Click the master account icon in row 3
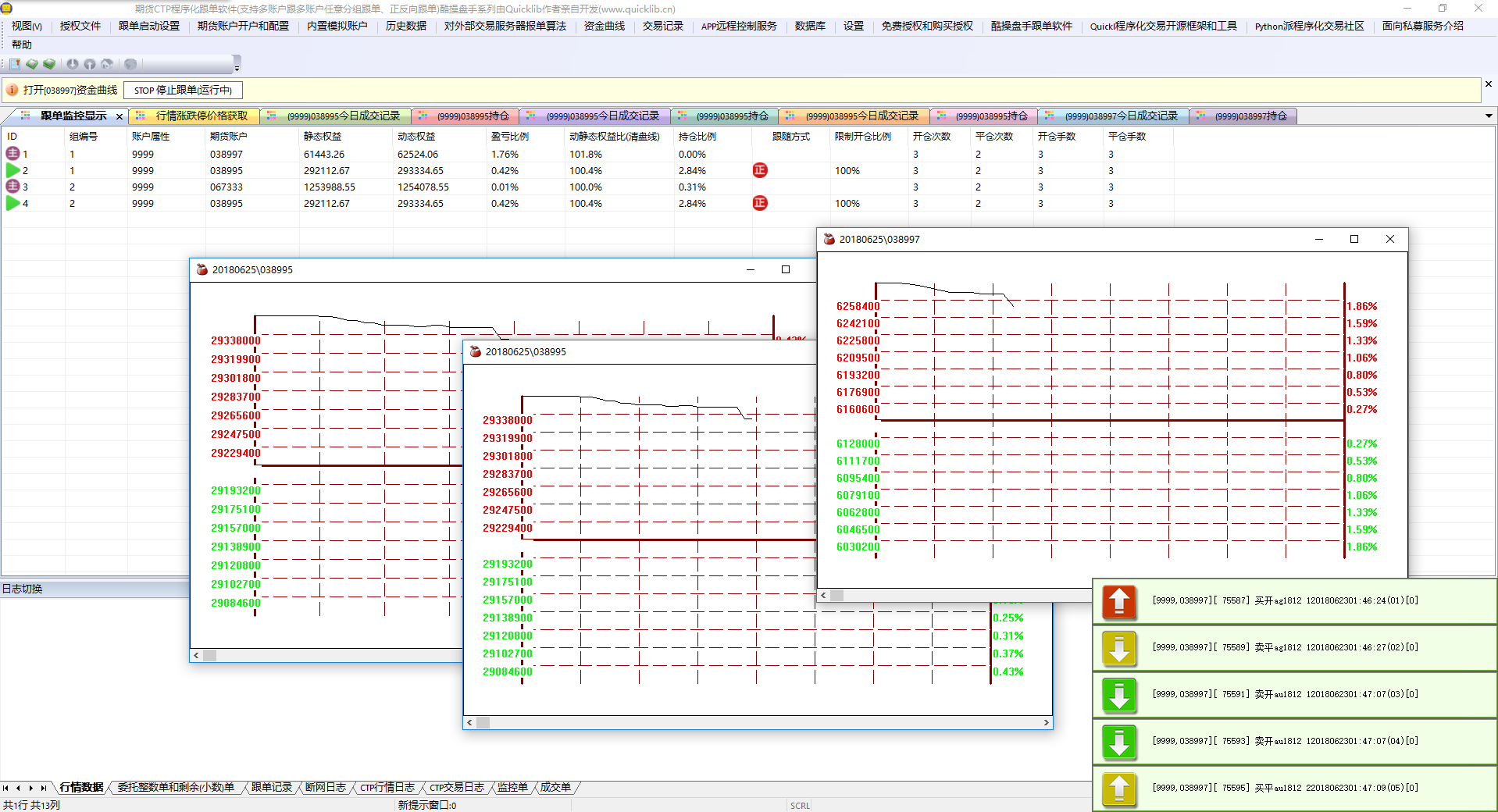Image resolution: width=1498 pixels, height=812 pixels. tap(12, 187)
